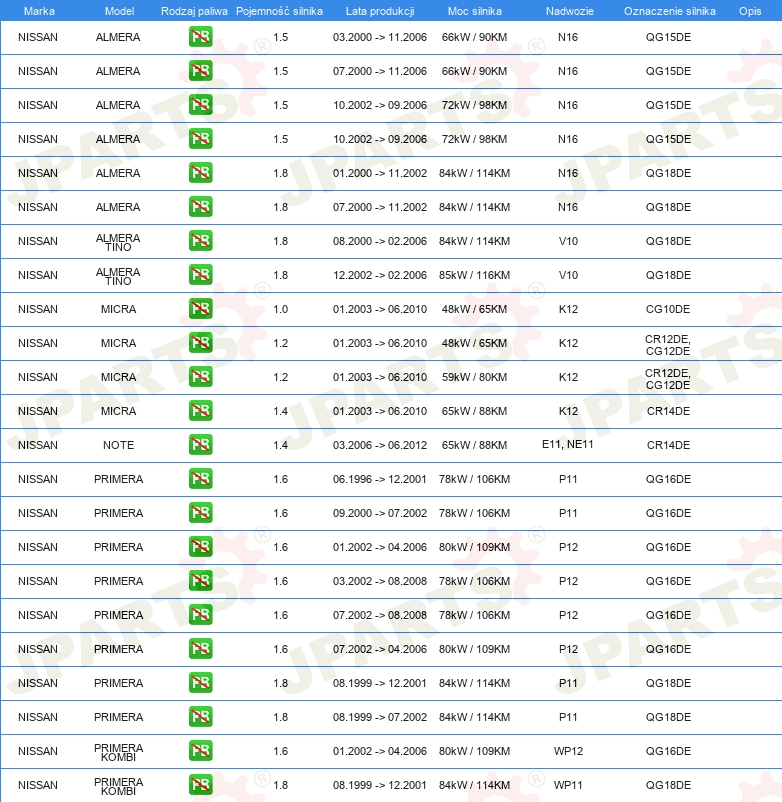Click fuel icon for Primera 09.2000 -> 07.2002

click(200, 513)
